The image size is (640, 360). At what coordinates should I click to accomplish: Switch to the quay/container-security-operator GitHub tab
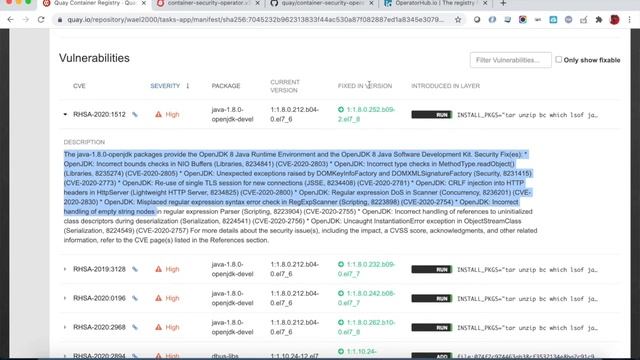click(x=322, y=3)
